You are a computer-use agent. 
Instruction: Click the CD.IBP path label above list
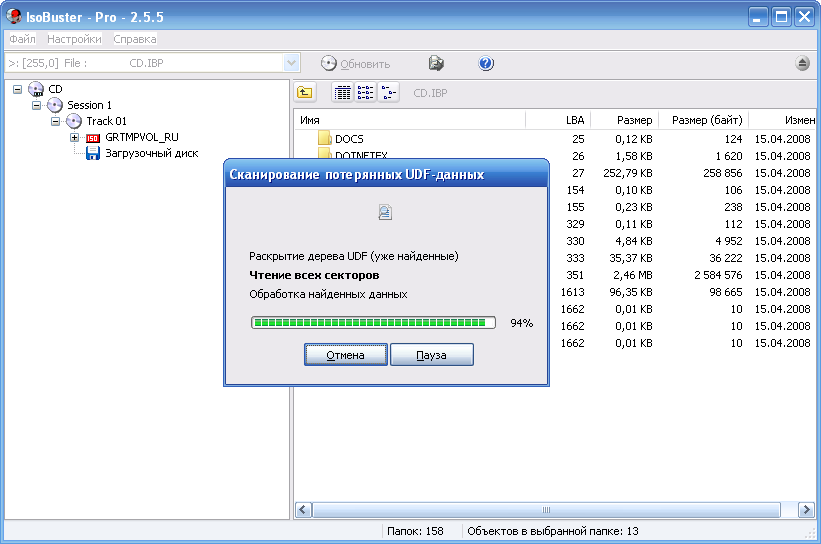pyautogui.click(x=430, y=93)
